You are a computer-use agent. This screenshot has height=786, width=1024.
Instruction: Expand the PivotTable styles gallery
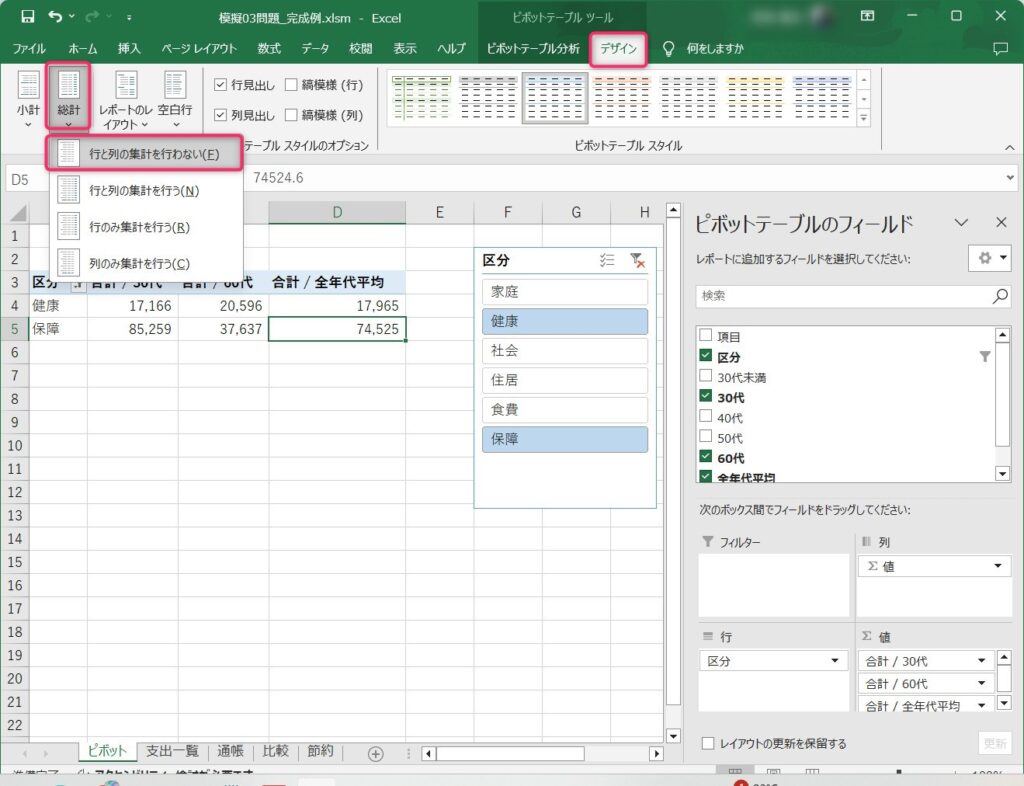click(x=864, y=118)
